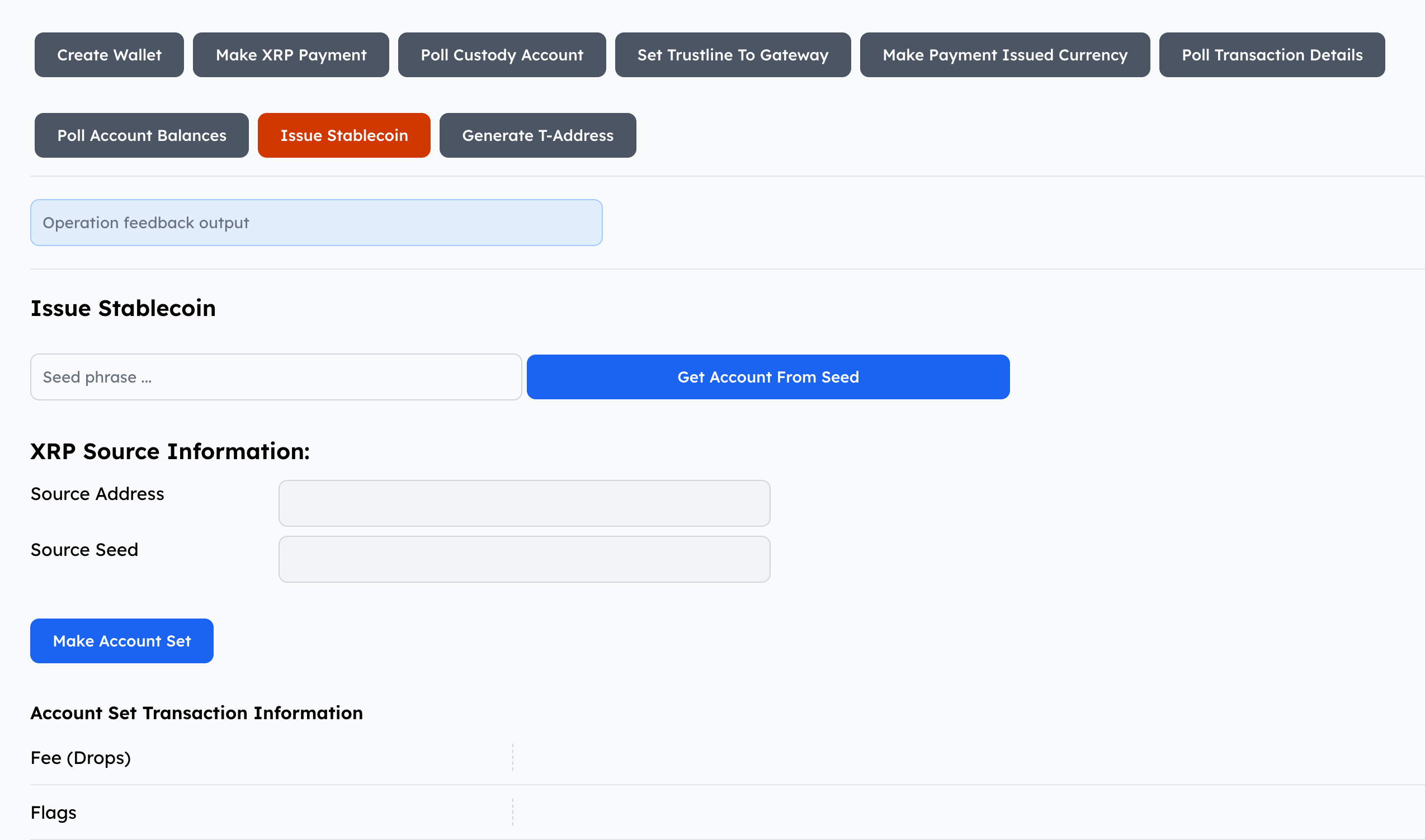This screenshot has width=1425, height=840.
Task: Click the XRP Source Information heading
Action: [x=170, y=452]
